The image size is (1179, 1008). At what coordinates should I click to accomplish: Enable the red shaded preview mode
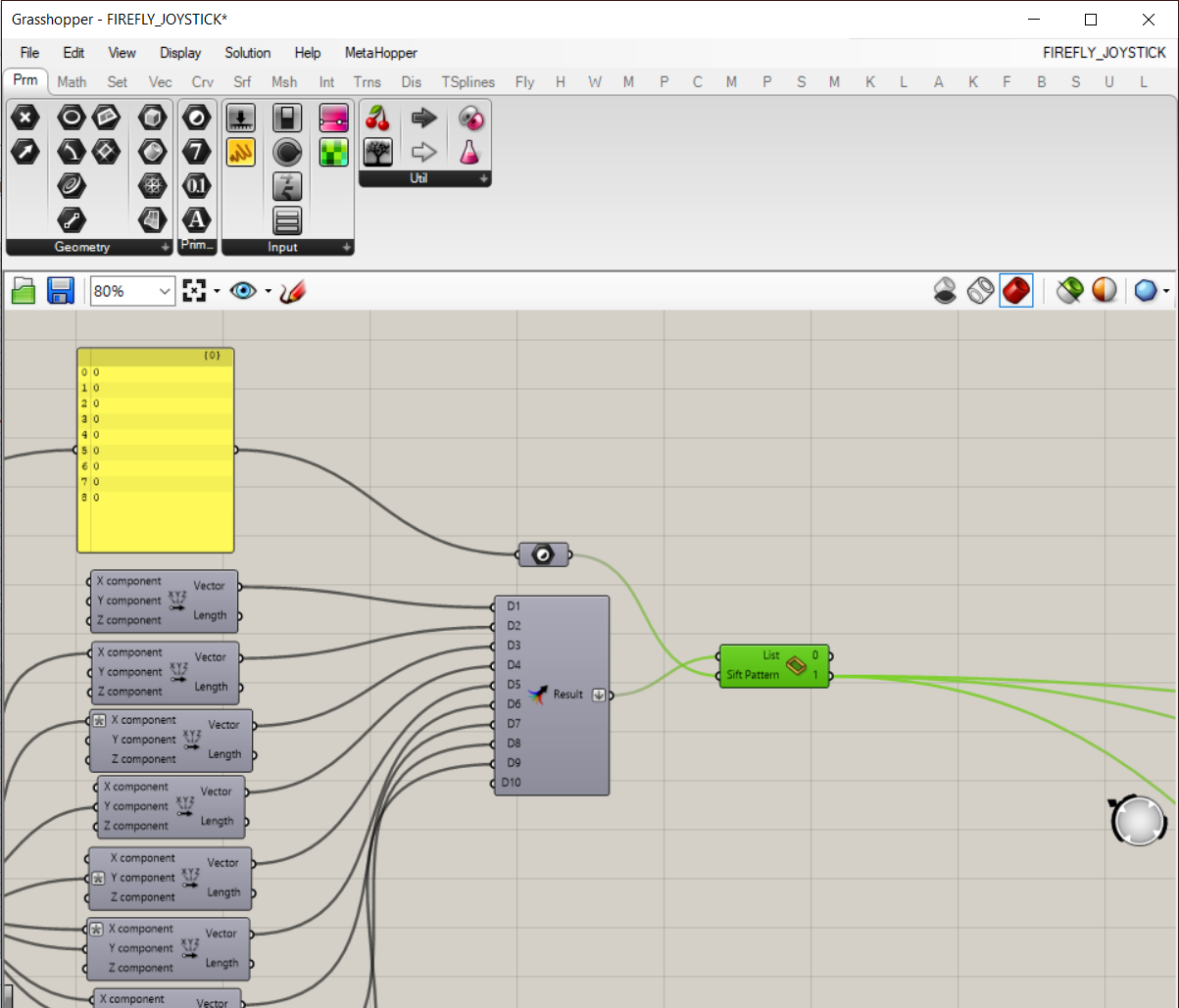tap(1016, 290)
